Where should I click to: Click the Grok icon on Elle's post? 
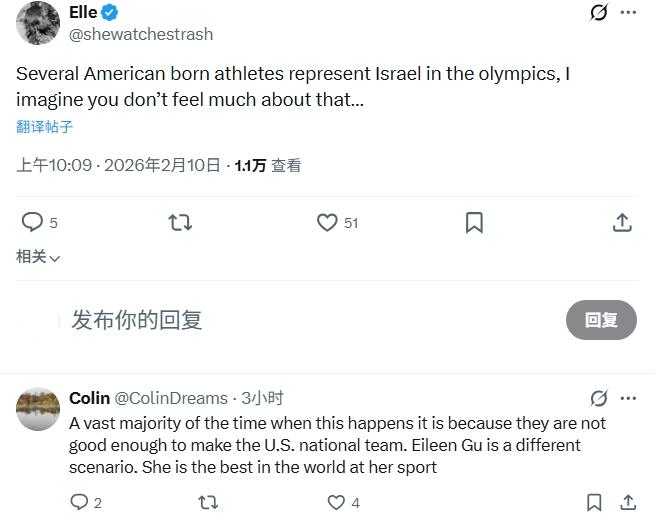click(599, 12)
